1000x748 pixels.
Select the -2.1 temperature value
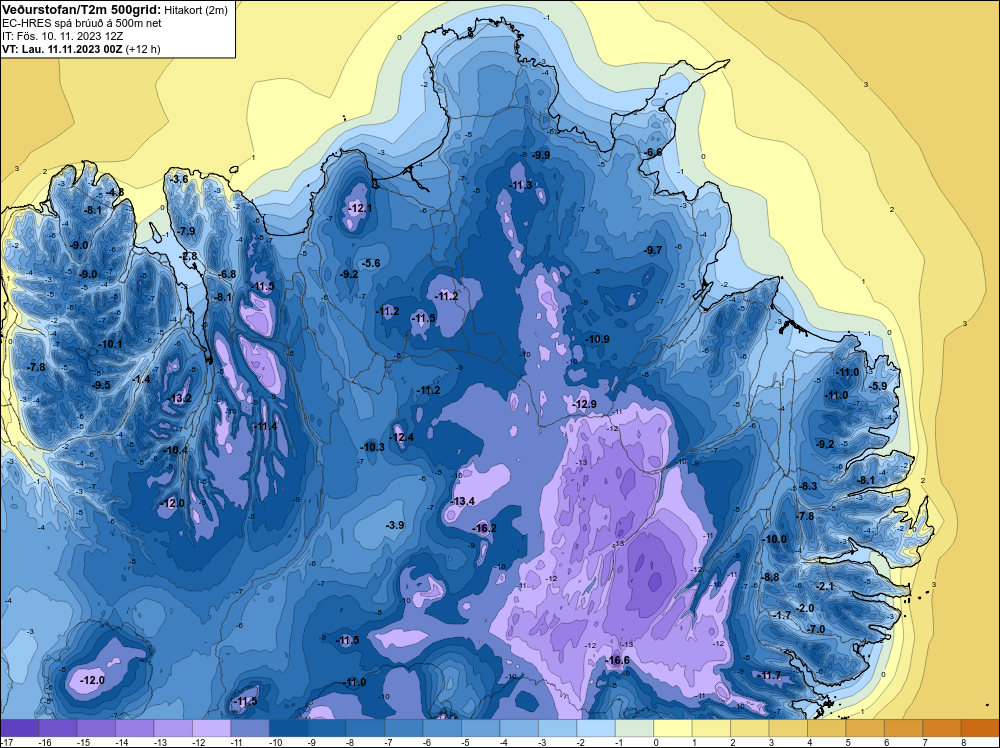pyautogui.click(x=825, y=586)
